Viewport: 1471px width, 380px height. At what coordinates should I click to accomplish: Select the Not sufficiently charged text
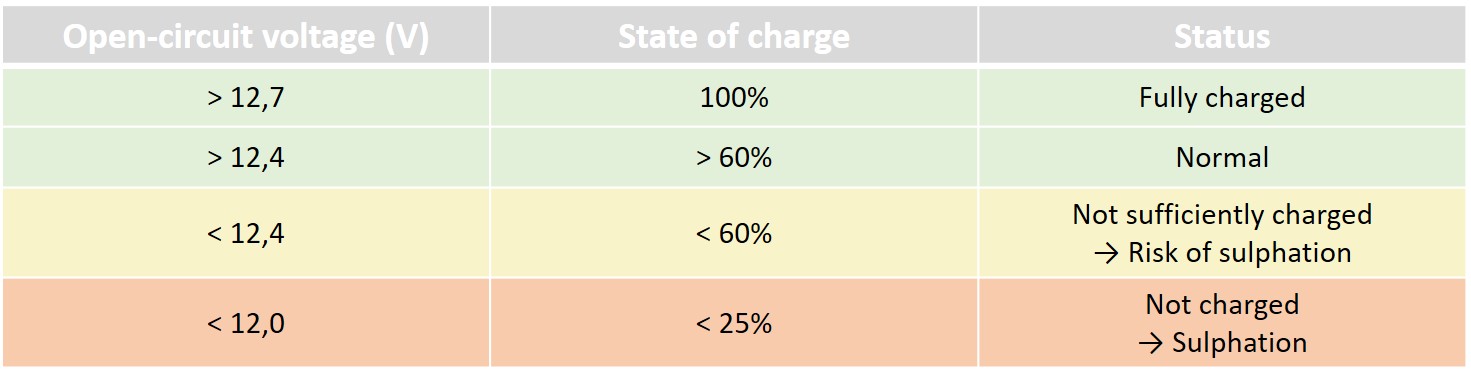(x=1222, y=214)
